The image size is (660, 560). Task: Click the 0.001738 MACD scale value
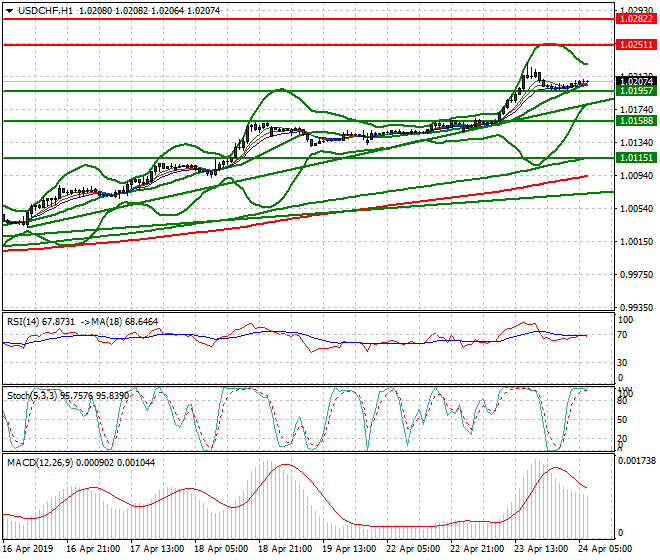pyautogui.click(x=637, y=461)
